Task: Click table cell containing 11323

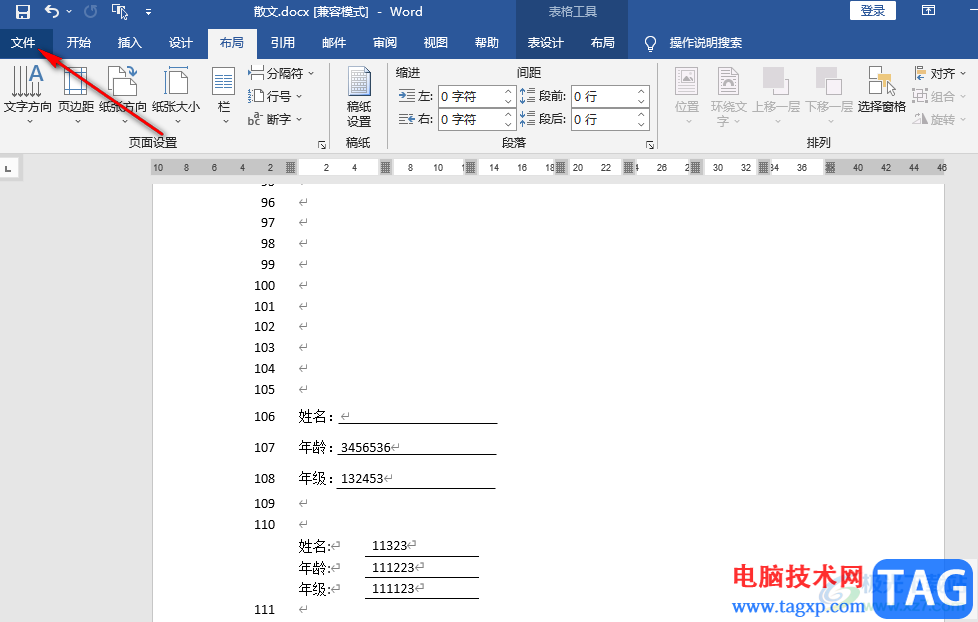Action: point(422,546)
